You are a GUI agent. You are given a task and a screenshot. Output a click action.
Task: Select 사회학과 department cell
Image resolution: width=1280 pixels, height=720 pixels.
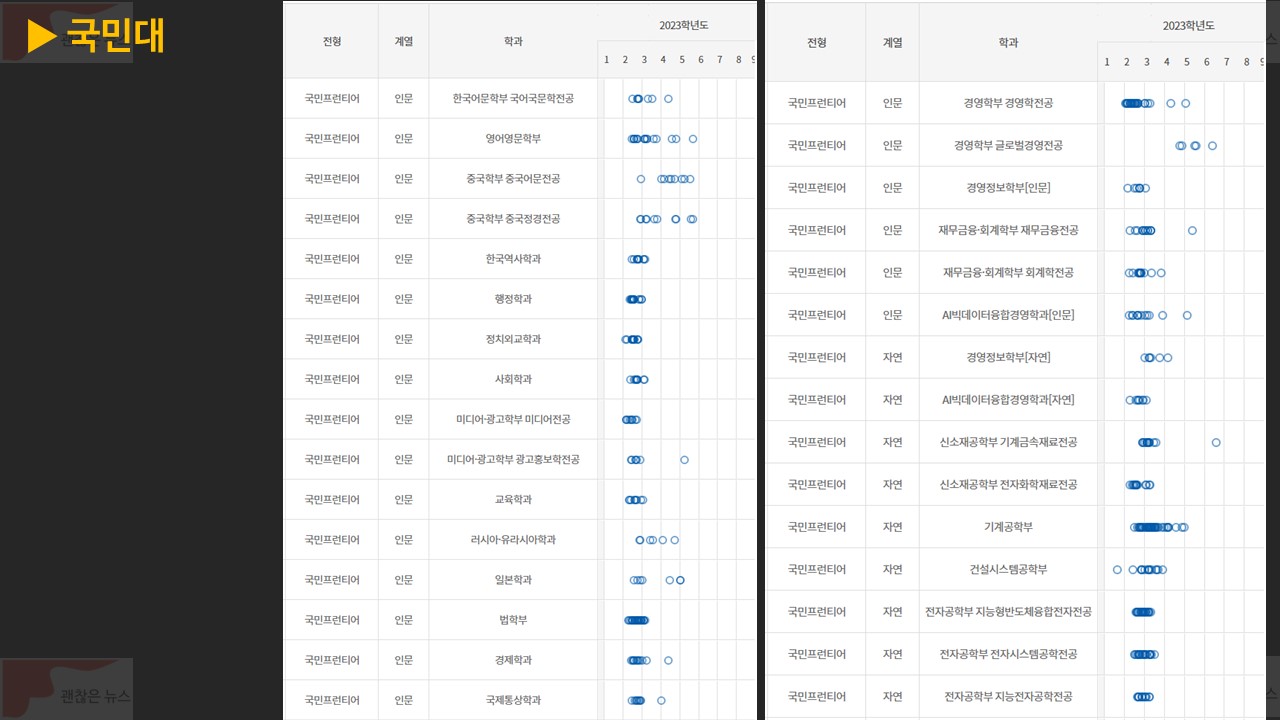[513, 379]
